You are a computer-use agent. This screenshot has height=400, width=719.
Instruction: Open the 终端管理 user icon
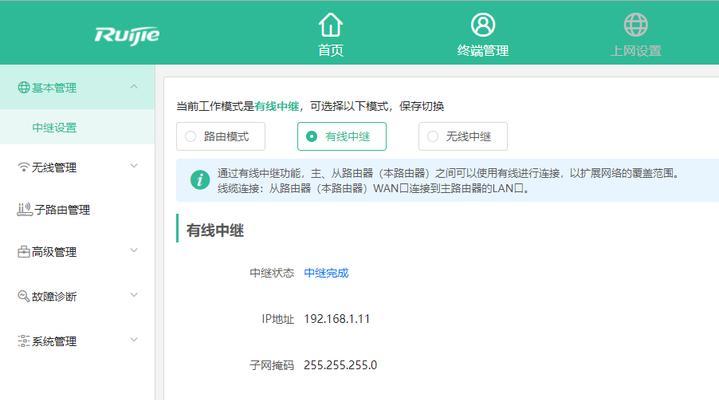coord(483,25)
